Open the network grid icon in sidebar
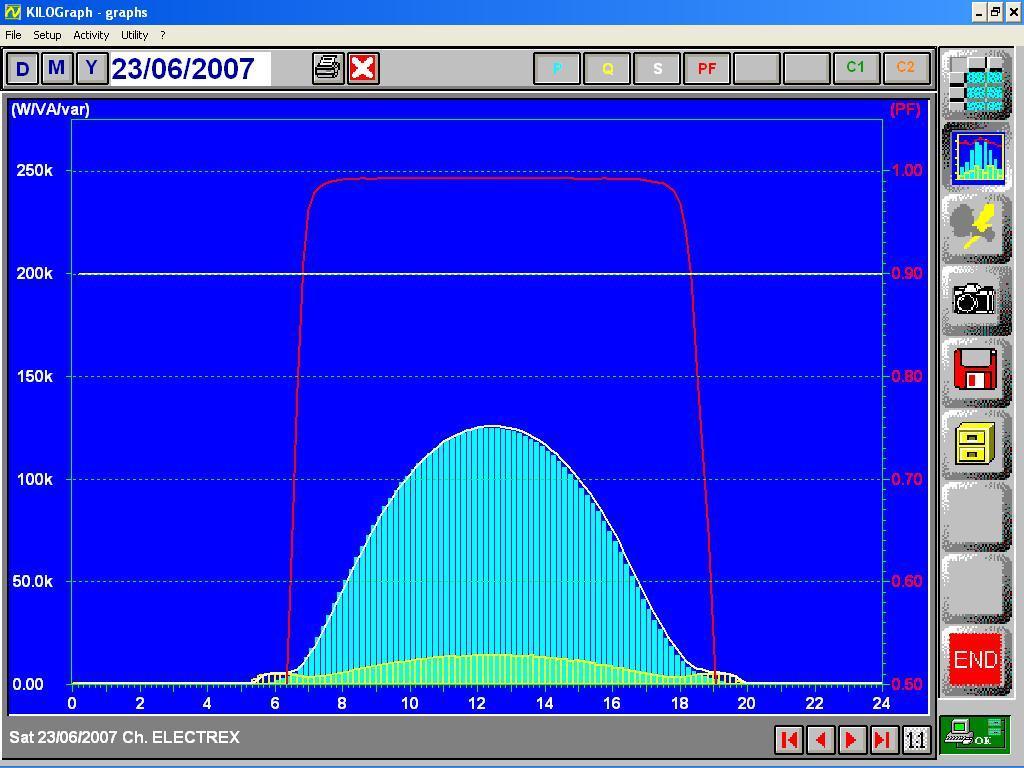 click(x=976, y=84)
